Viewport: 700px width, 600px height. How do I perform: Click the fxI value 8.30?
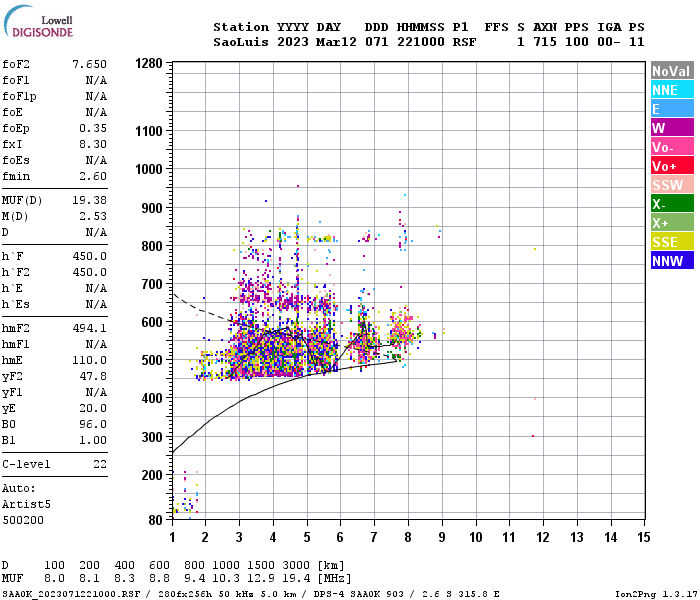tap(93, 144)
